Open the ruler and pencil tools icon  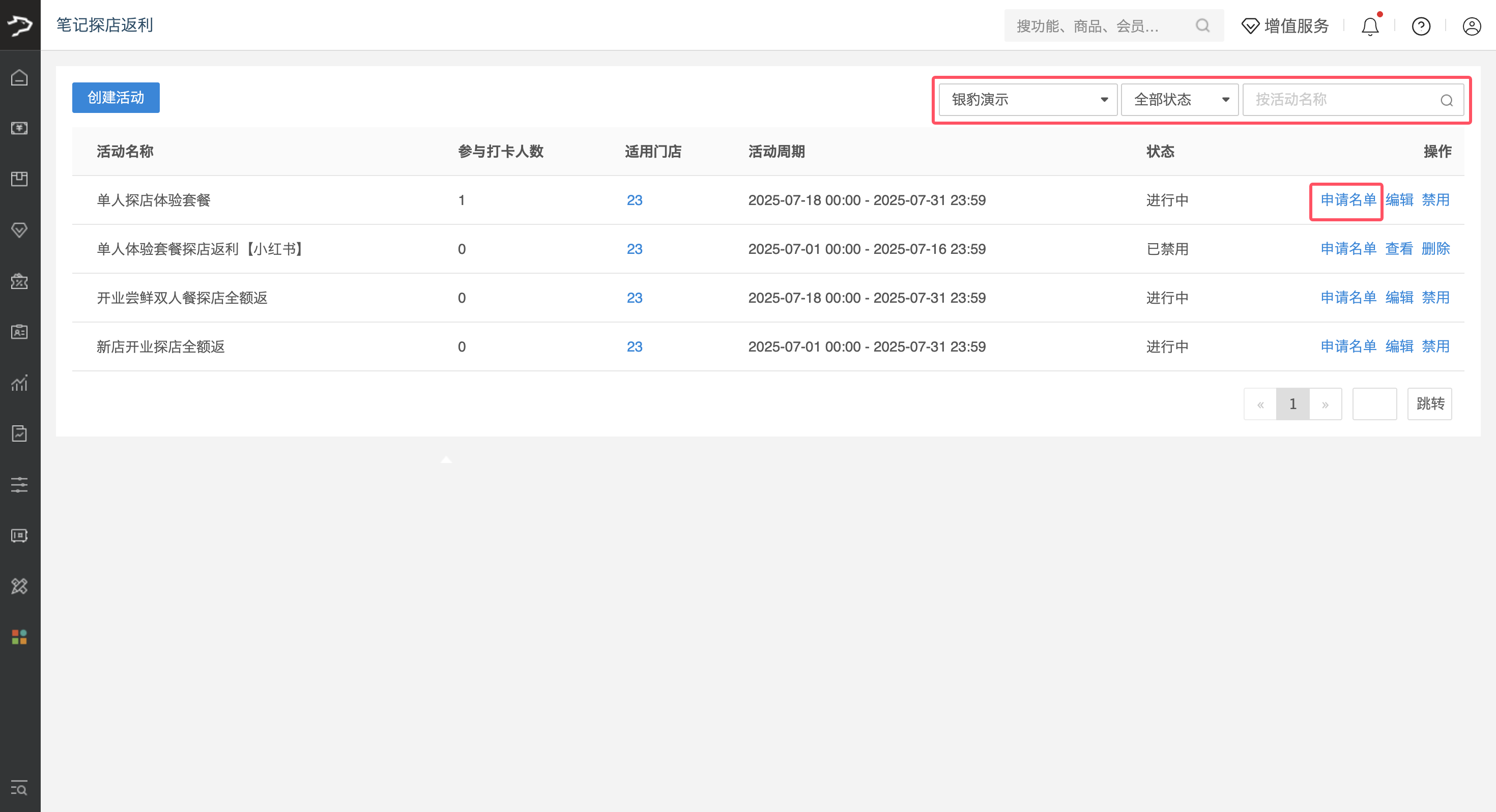click(20, 586)
